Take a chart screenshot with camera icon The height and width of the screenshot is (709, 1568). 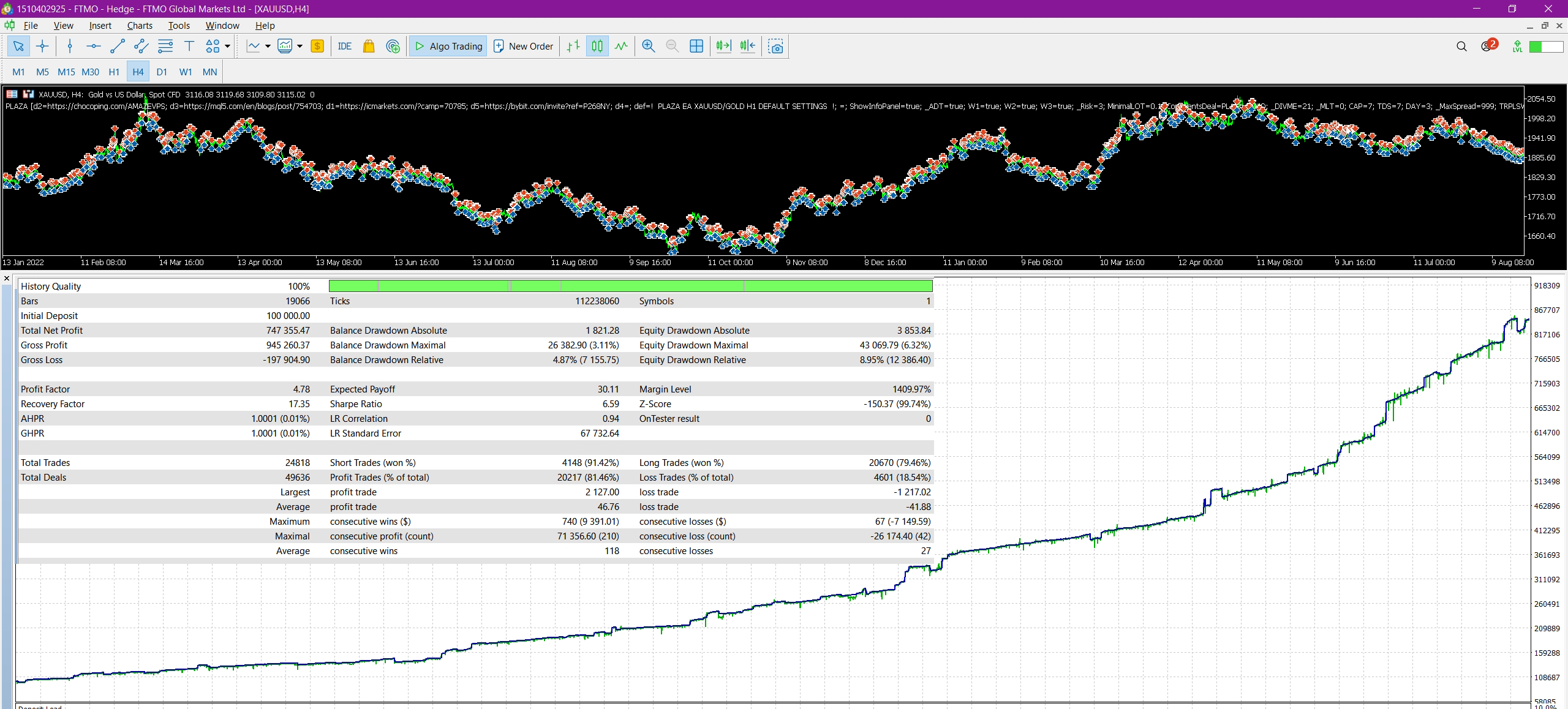pos(776,46)
